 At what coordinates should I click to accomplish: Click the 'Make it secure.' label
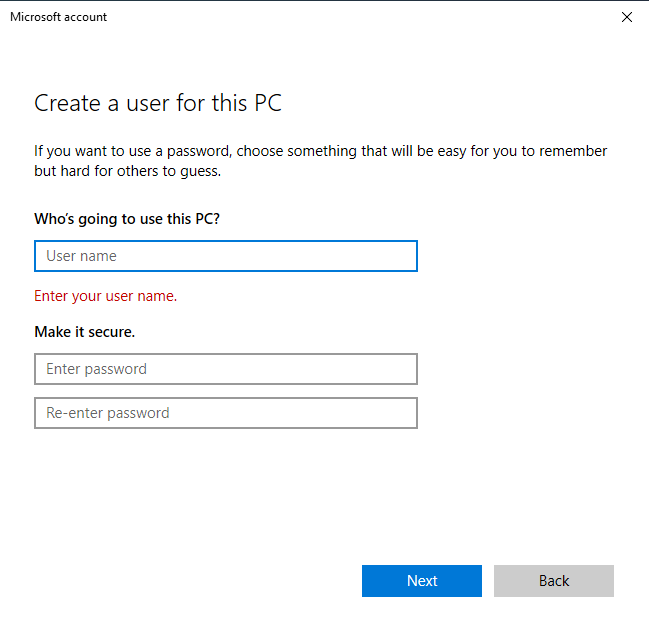pyautogui.click(x=84, y=331)
